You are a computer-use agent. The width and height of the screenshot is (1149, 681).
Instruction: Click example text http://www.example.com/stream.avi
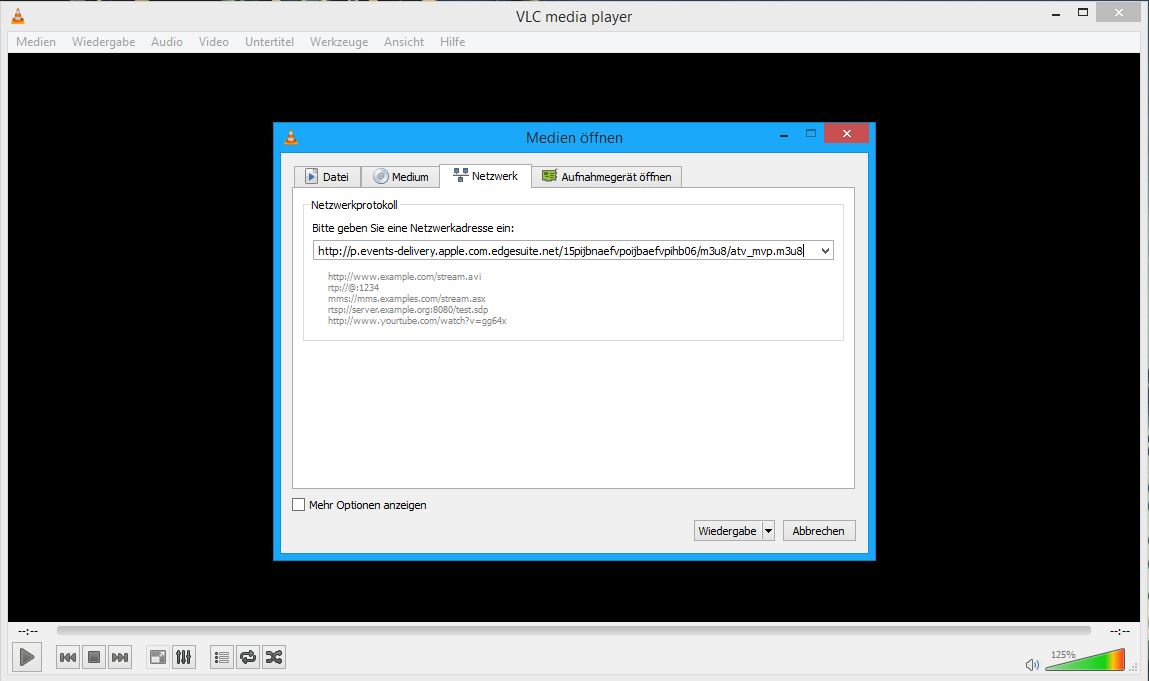tap(404, 276)
